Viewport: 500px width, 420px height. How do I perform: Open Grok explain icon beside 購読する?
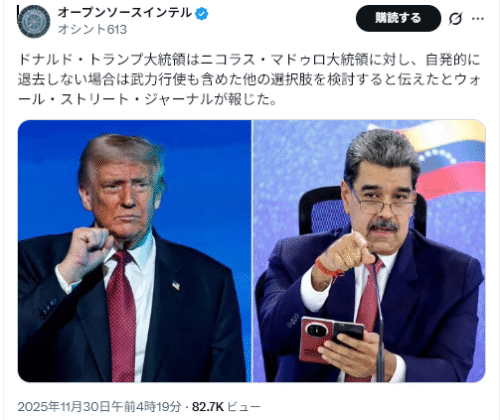(x=455, y=19)
